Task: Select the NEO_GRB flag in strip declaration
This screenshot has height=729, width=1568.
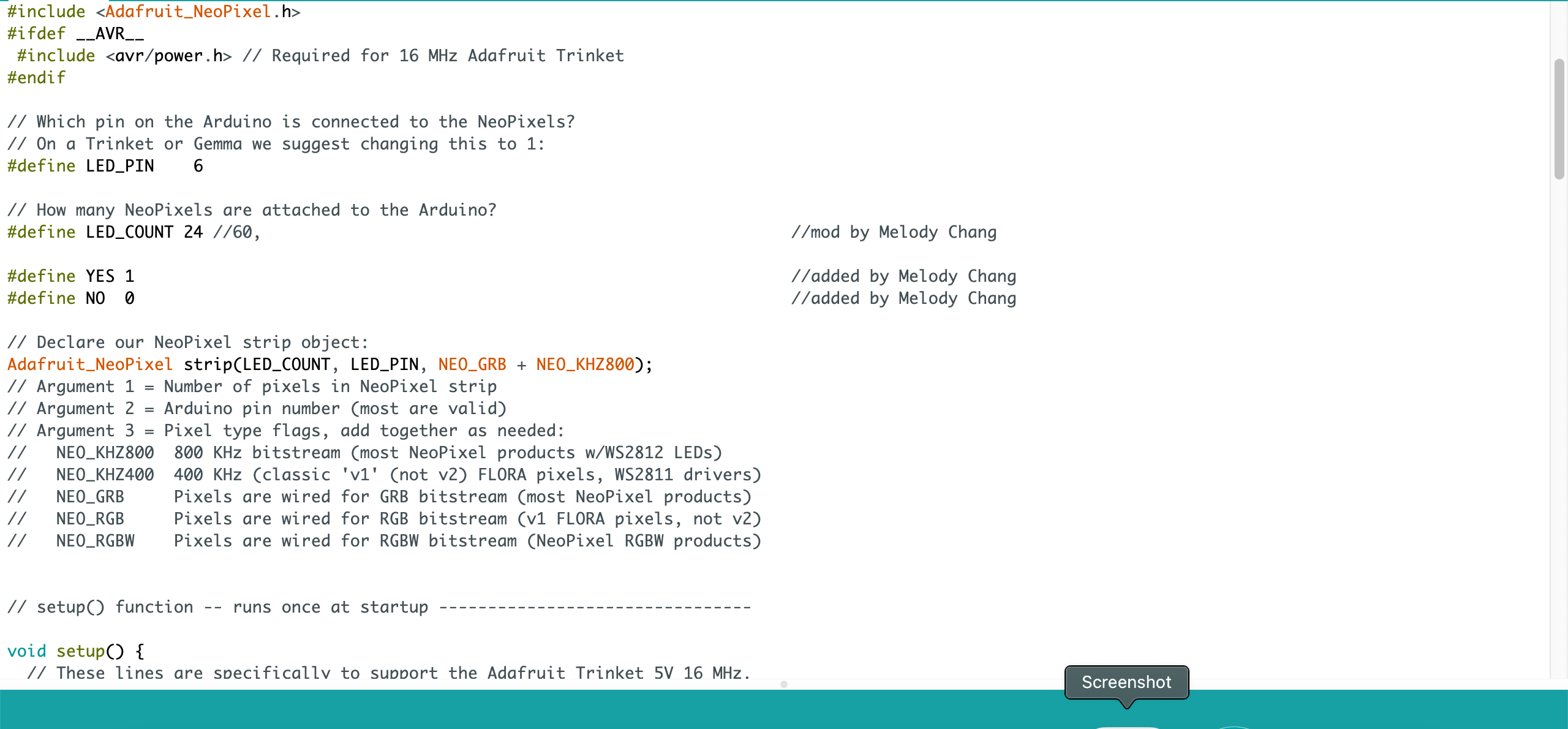Action: [472, 364]
